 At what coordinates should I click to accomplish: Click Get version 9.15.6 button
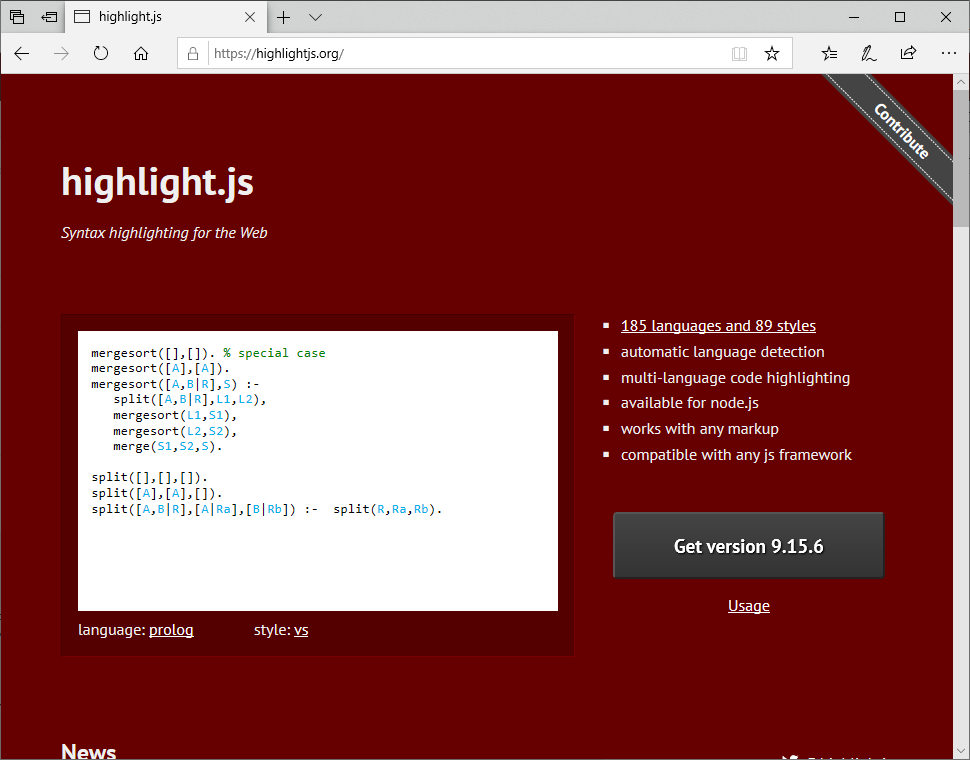pyautogui.click(x=749, y=545)
